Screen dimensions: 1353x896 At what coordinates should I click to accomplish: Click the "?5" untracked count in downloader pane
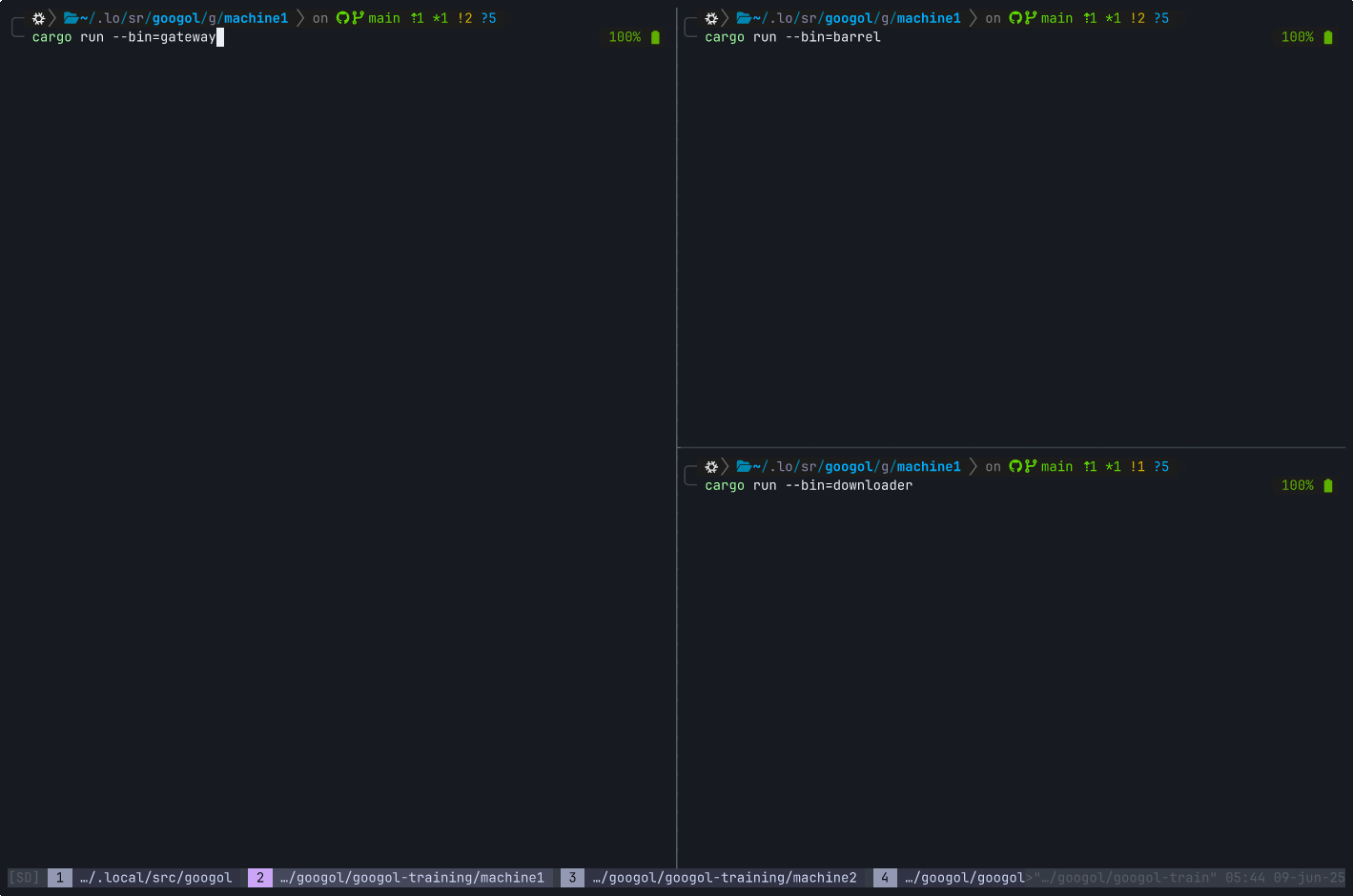pyautogui.click(x=1160, y=466)
